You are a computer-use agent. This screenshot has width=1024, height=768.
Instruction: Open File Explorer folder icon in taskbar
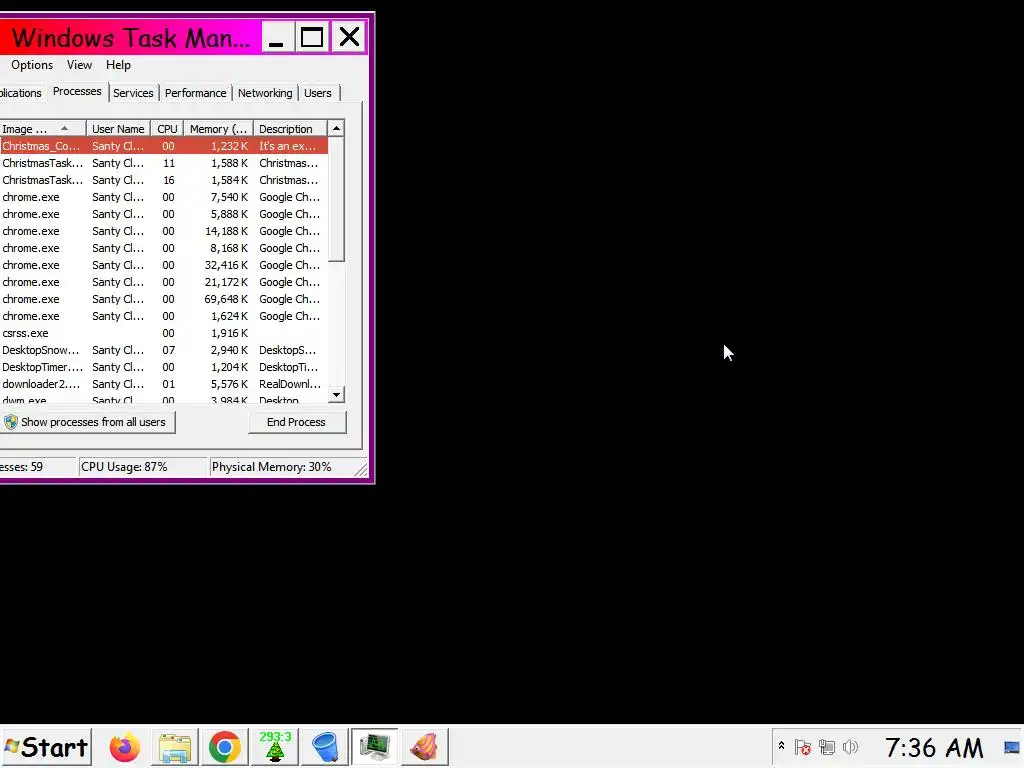tap(174, 747)
